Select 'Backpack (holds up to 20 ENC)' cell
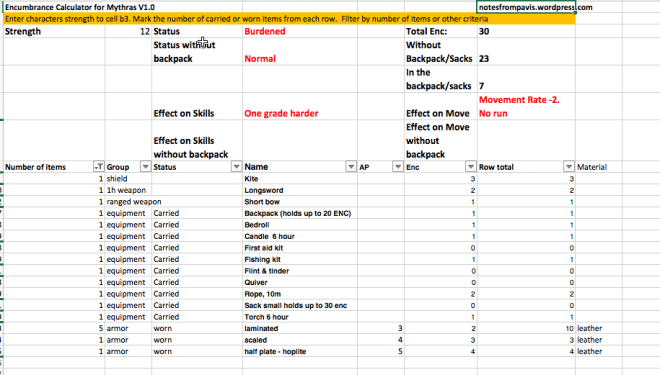The width and height of the screenshot is (660, 375). point(300,213)
